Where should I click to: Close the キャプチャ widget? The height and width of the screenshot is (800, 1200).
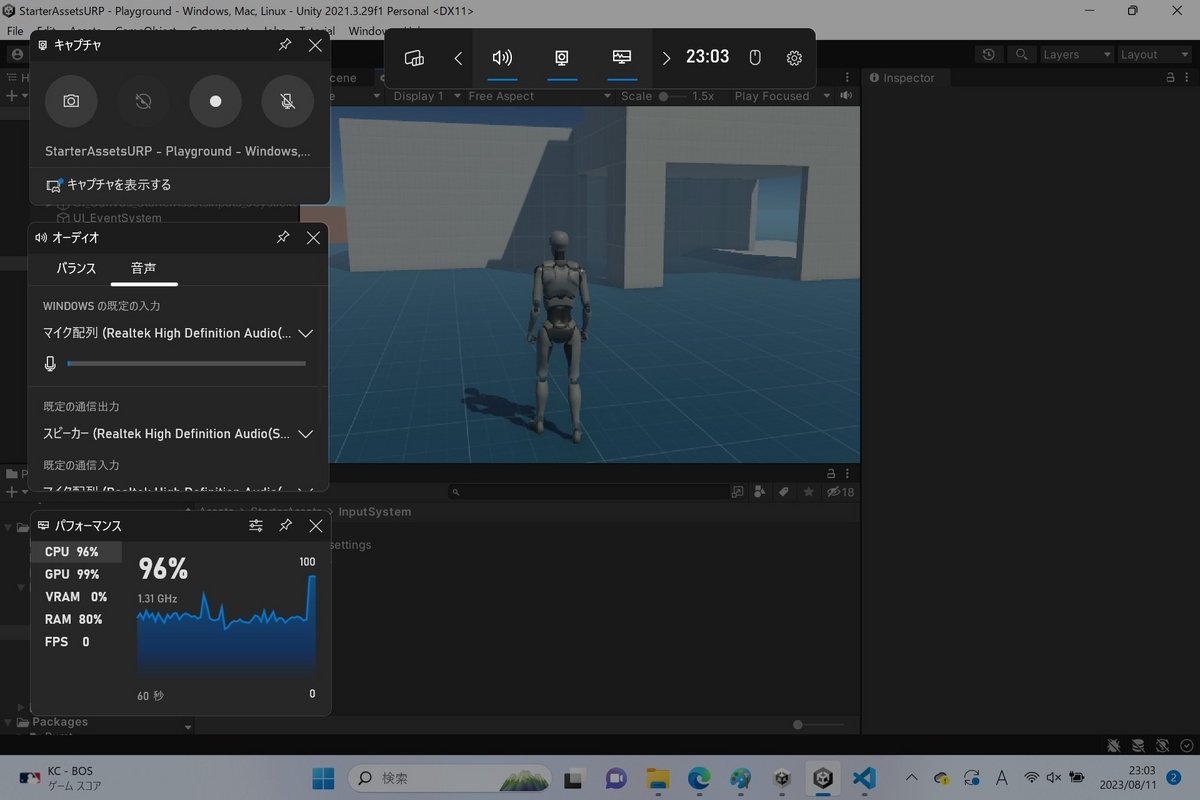tap(315, 45)
